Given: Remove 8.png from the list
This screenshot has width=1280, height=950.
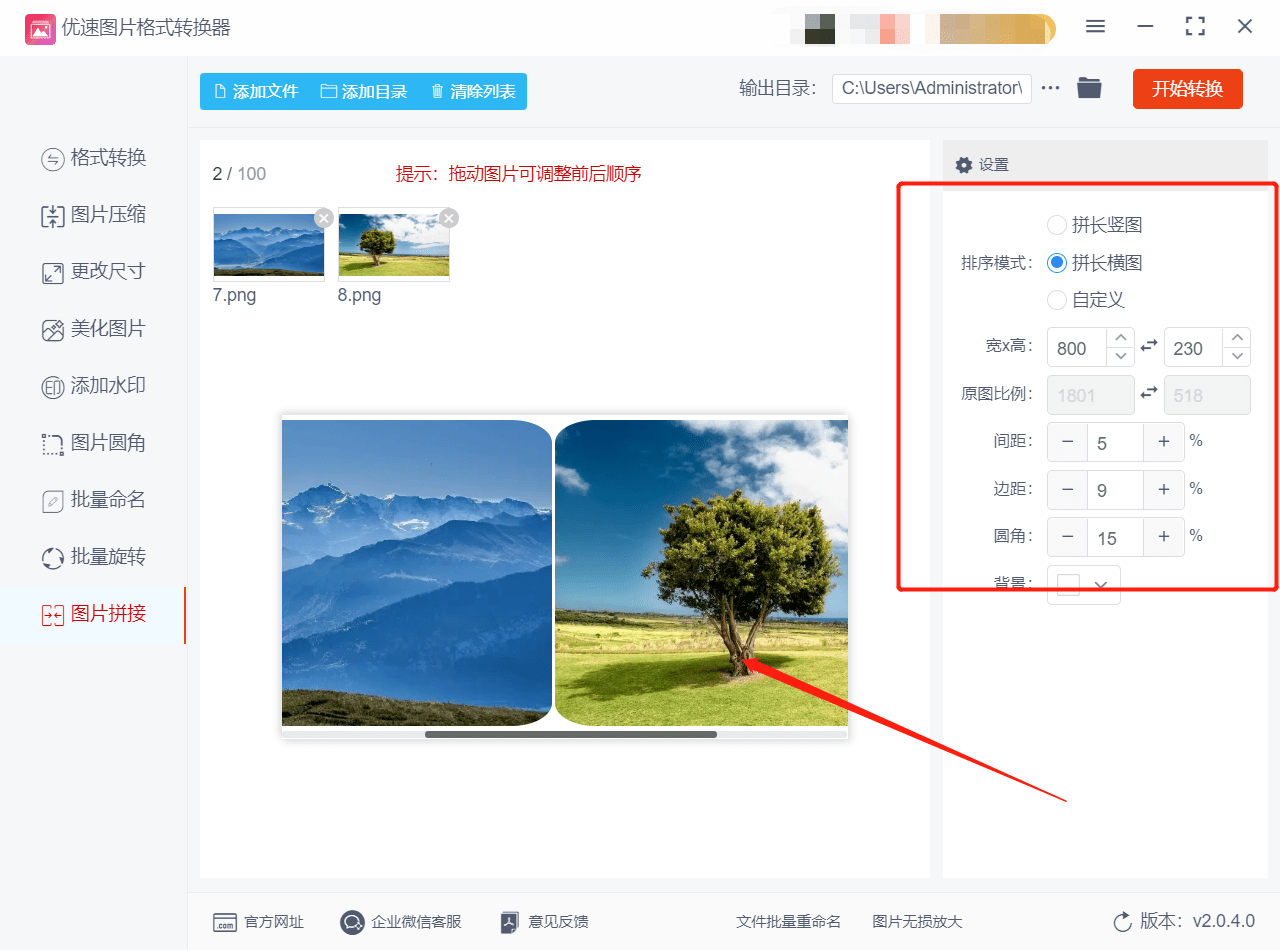Looking at the screenshot, I should (448, 217).
